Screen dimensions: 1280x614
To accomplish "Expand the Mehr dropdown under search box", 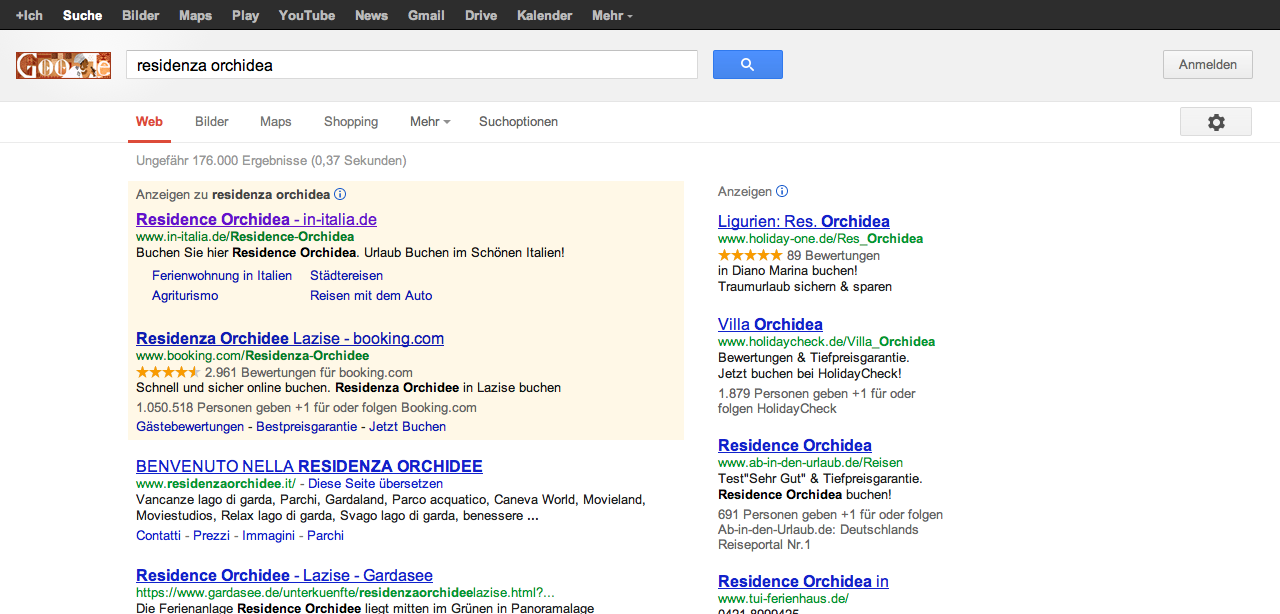I will tap(430, 122).
